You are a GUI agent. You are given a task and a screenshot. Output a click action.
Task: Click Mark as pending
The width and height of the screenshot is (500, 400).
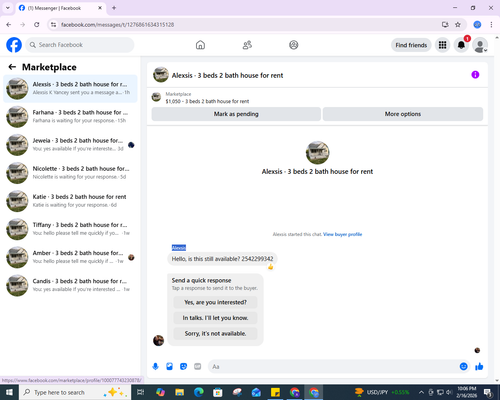pyautogui.click(x=236, y=114)
